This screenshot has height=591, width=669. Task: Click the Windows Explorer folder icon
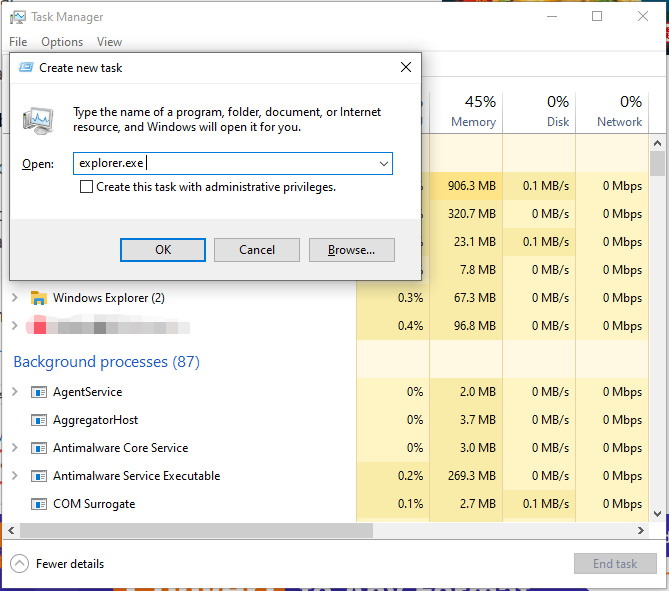(39, 298)
